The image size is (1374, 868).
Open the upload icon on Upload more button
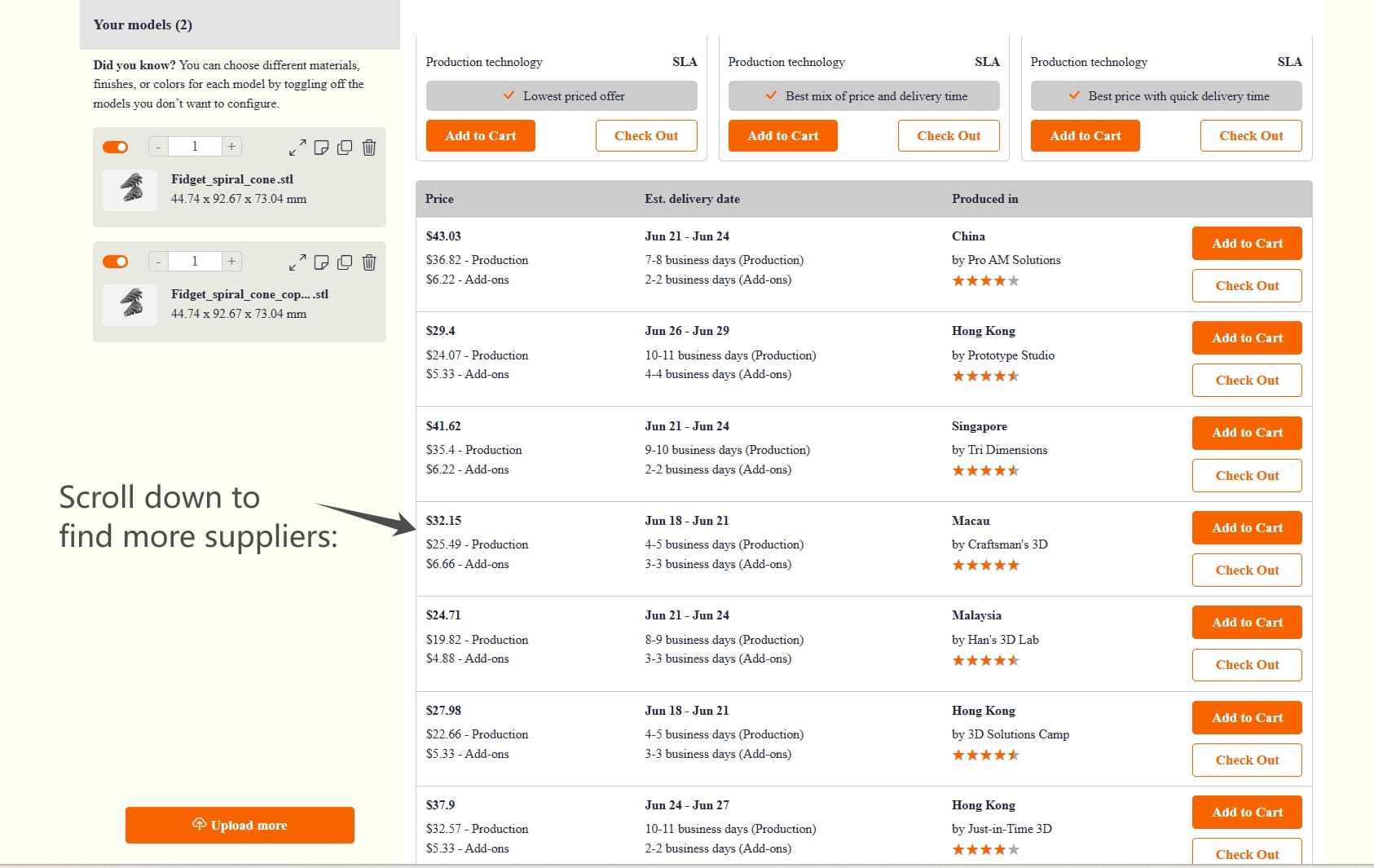200,825
